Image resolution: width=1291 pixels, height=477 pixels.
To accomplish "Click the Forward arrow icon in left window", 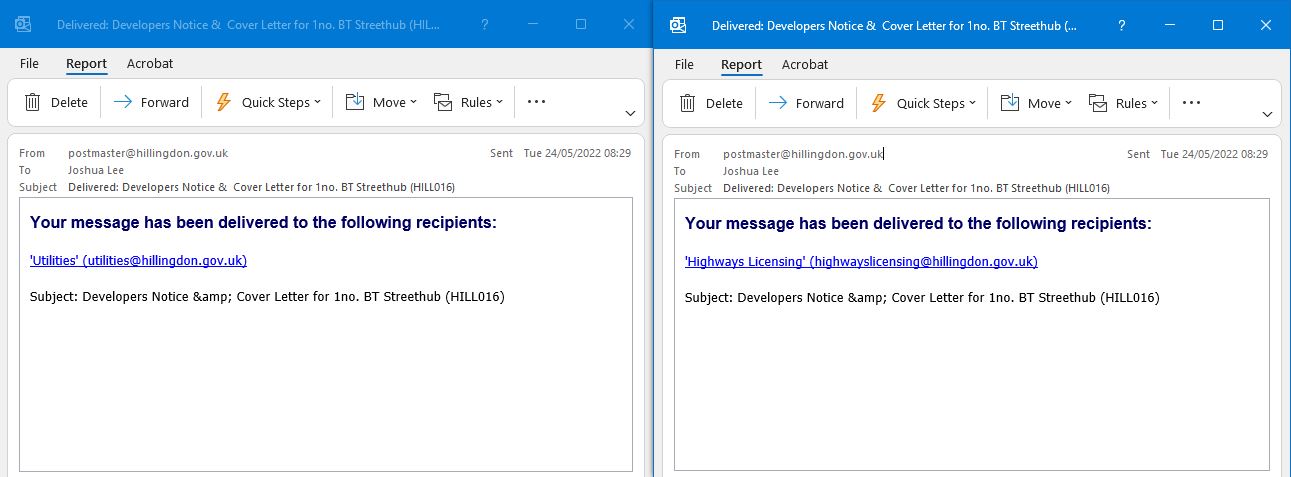I will point(123,102).
